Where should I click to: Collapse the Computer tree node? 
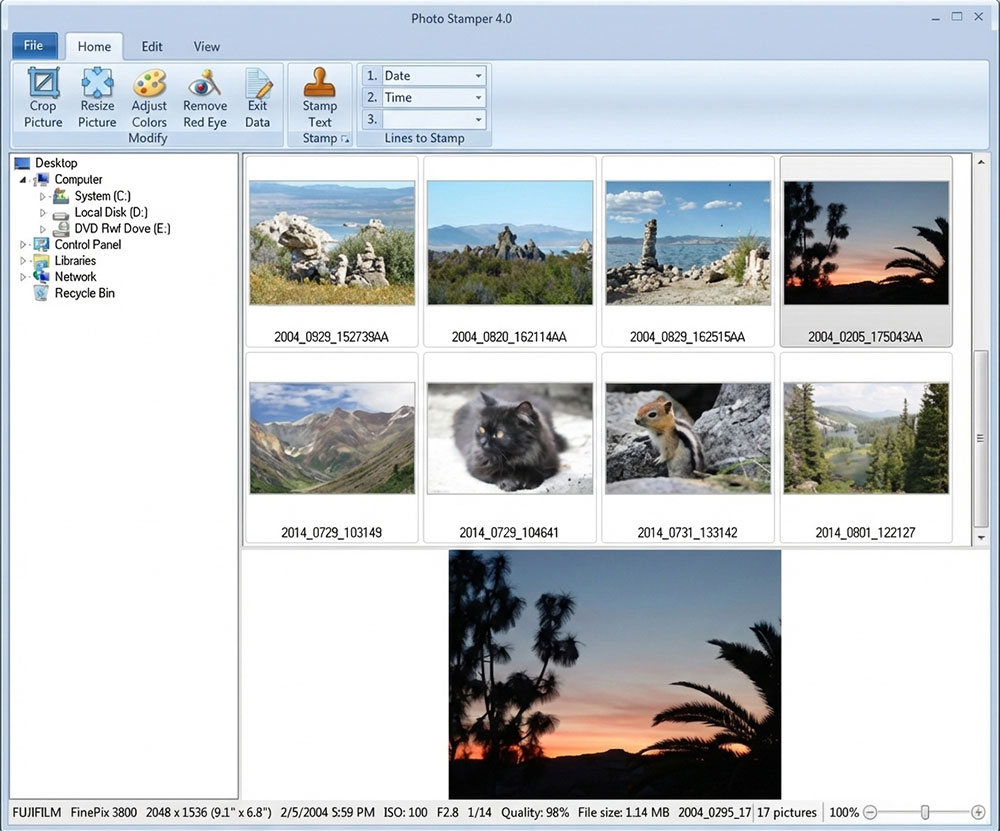coord(23,180)
